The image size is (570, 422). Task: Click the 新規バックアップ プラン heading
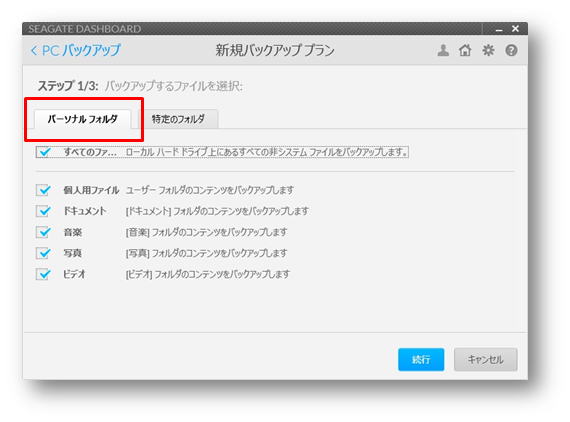click(275, 50)
